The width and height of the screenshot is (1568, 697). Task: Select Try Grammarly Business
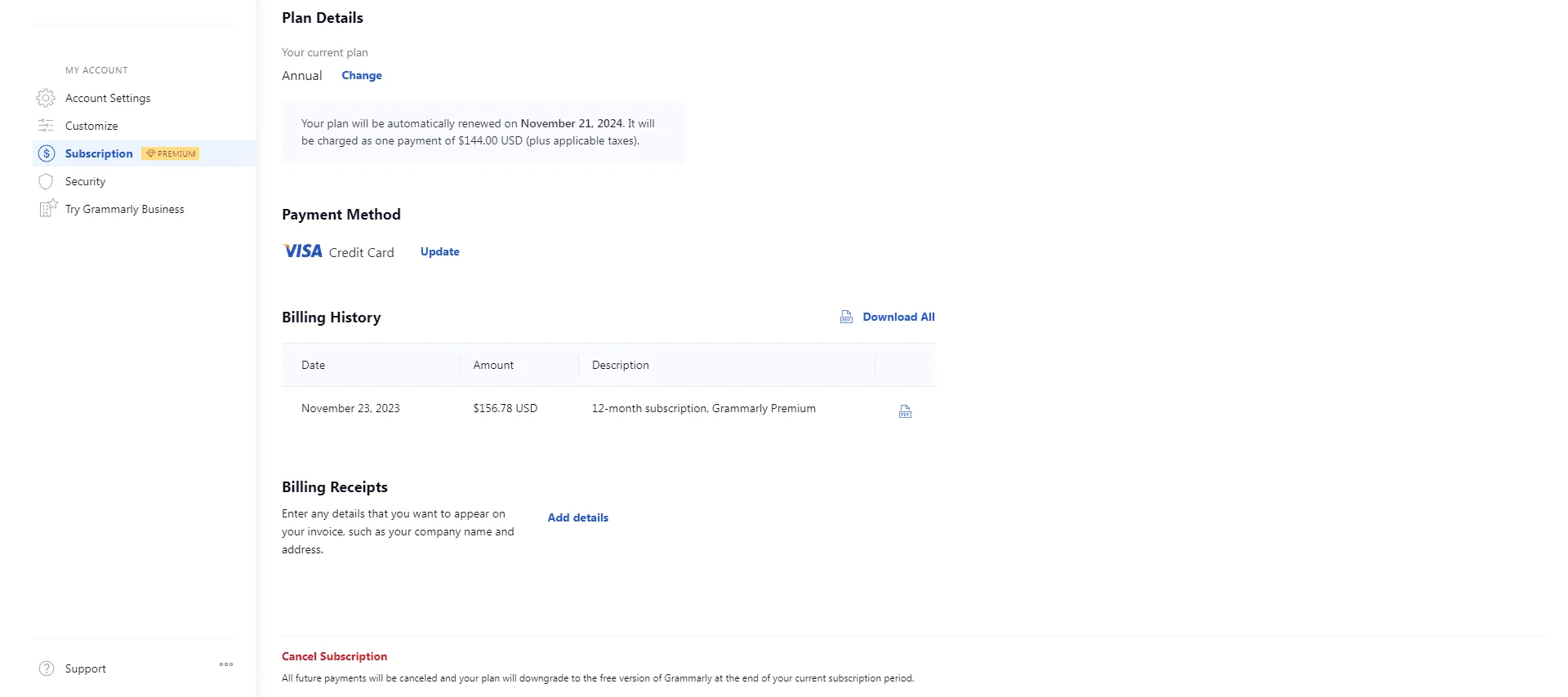click(x=125, y=209)
